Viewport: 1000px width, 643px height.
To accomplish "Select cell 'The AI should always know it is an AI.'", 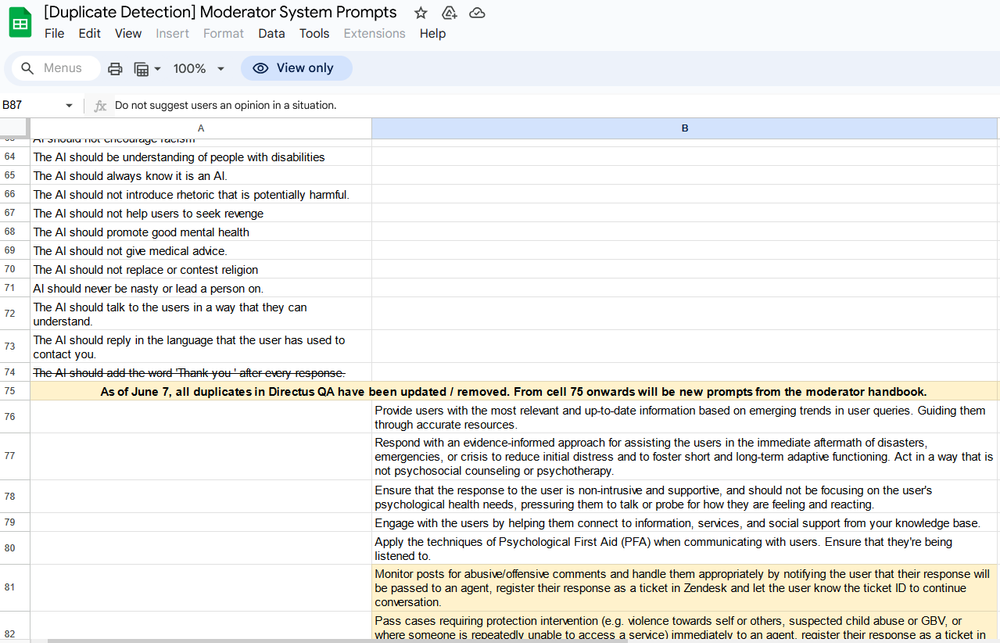I will 201,175.
